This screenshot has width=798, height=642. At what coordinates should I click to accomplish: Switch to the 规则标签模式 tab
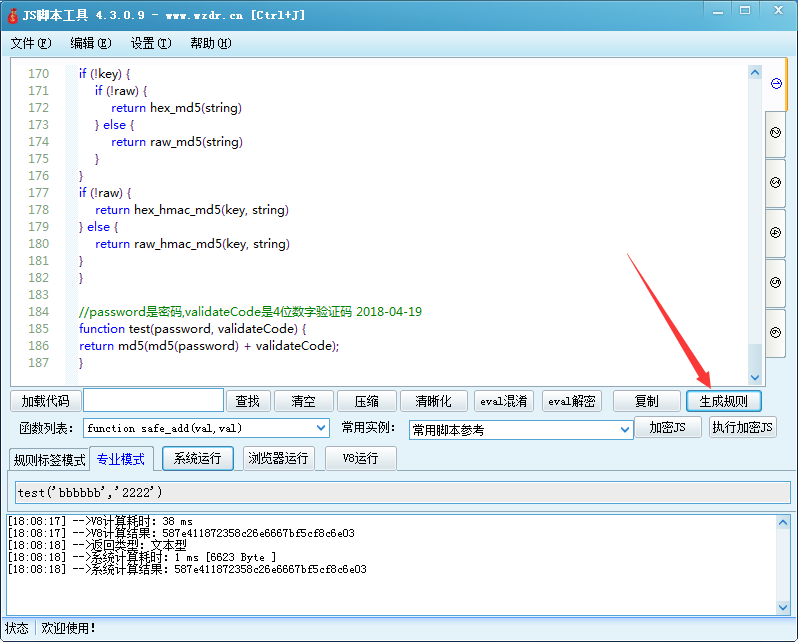tap(49, 460)
